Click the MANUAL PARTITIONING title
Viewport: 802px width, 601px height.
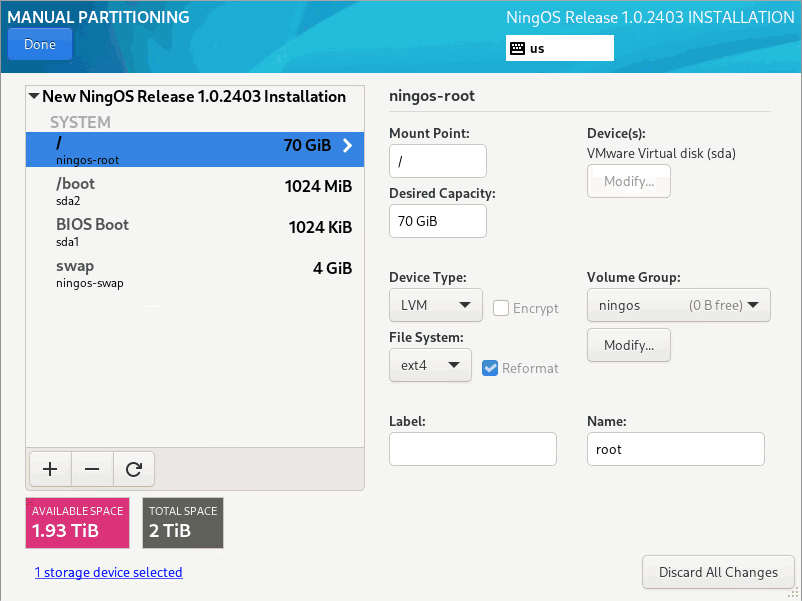[98, 17]
